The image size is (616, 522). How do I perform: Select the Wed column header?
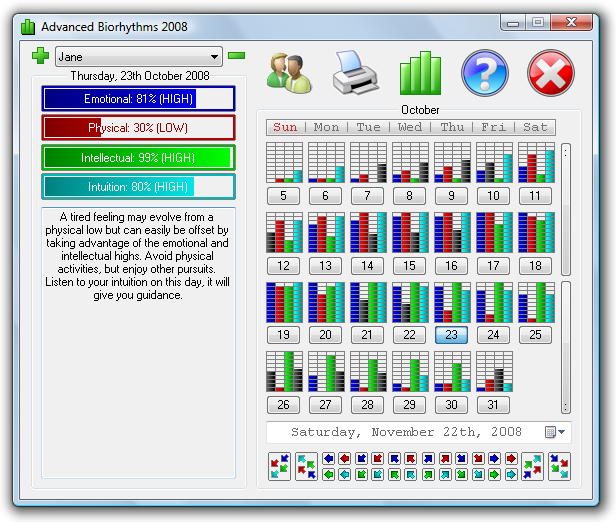click(410, 127)
